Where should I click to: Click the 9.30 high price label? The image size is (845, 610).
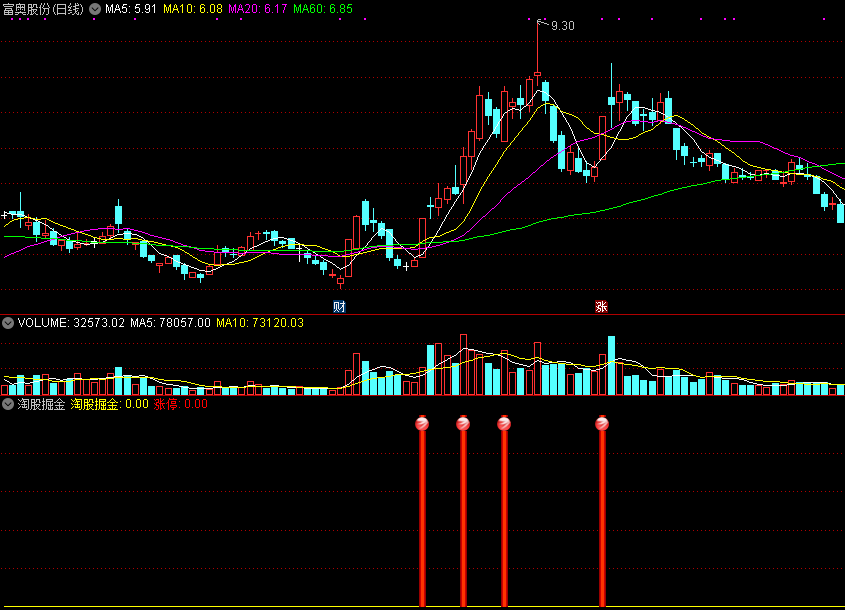[x=563, y=26]
